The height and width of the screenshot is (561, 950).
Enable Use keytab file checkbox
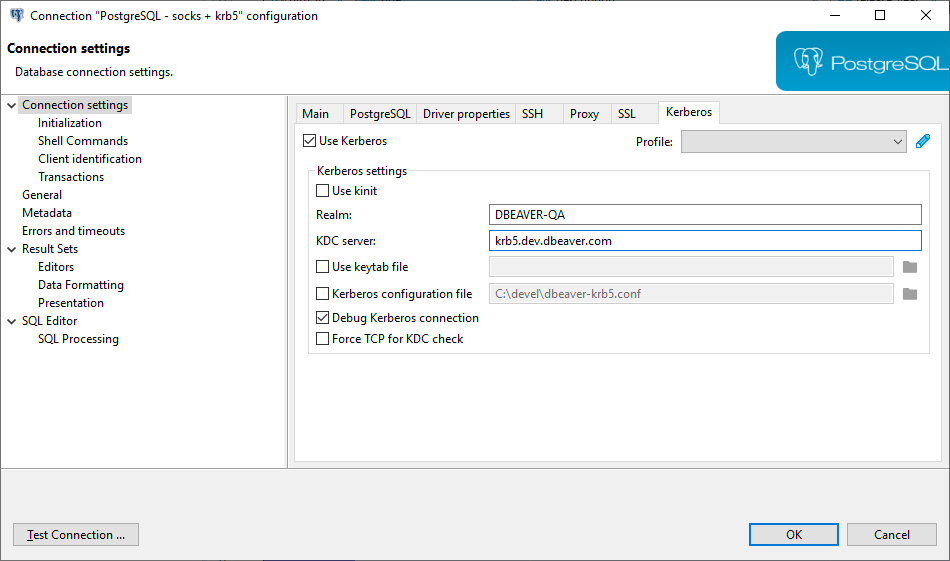pyautogui.click(x=323, y=267)
